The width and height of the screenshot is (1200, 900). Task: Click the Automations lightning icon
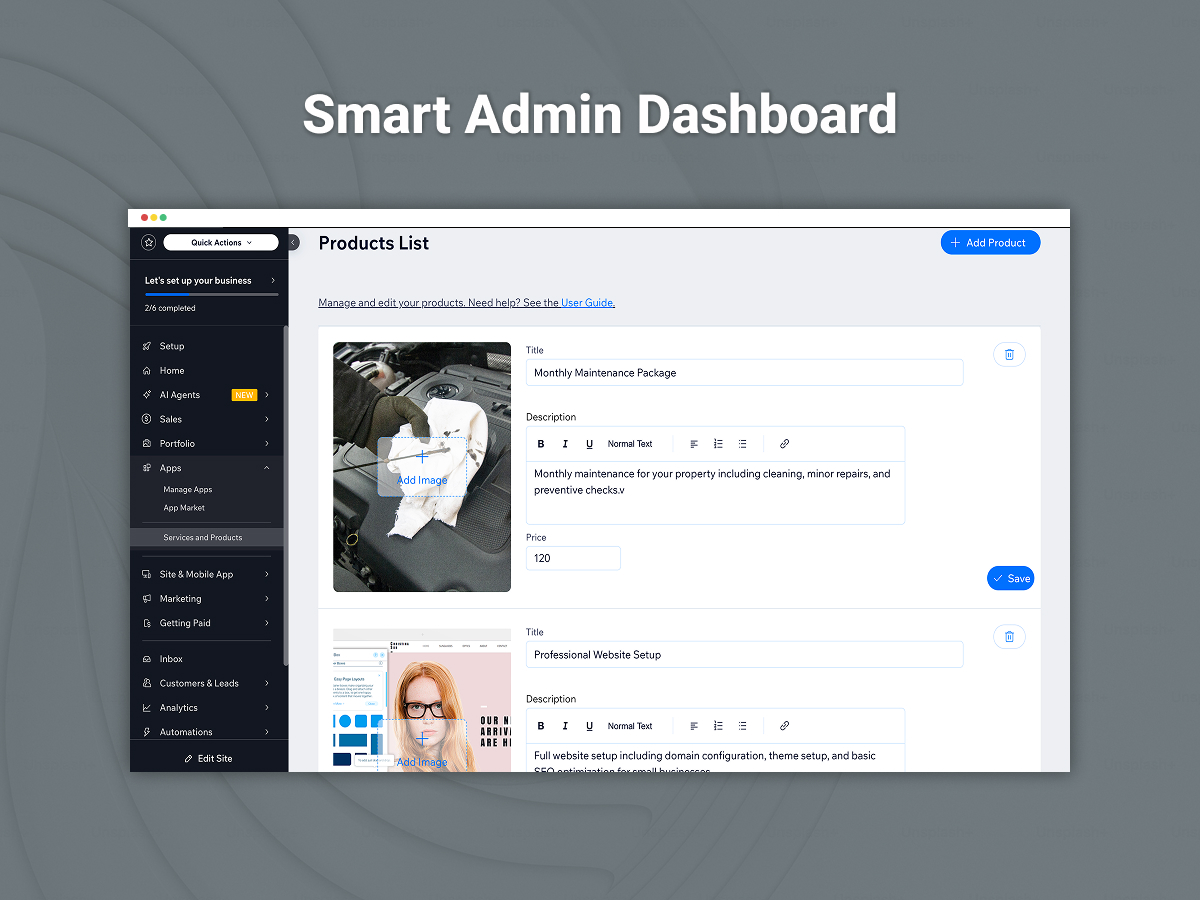[x=147, y=732]
